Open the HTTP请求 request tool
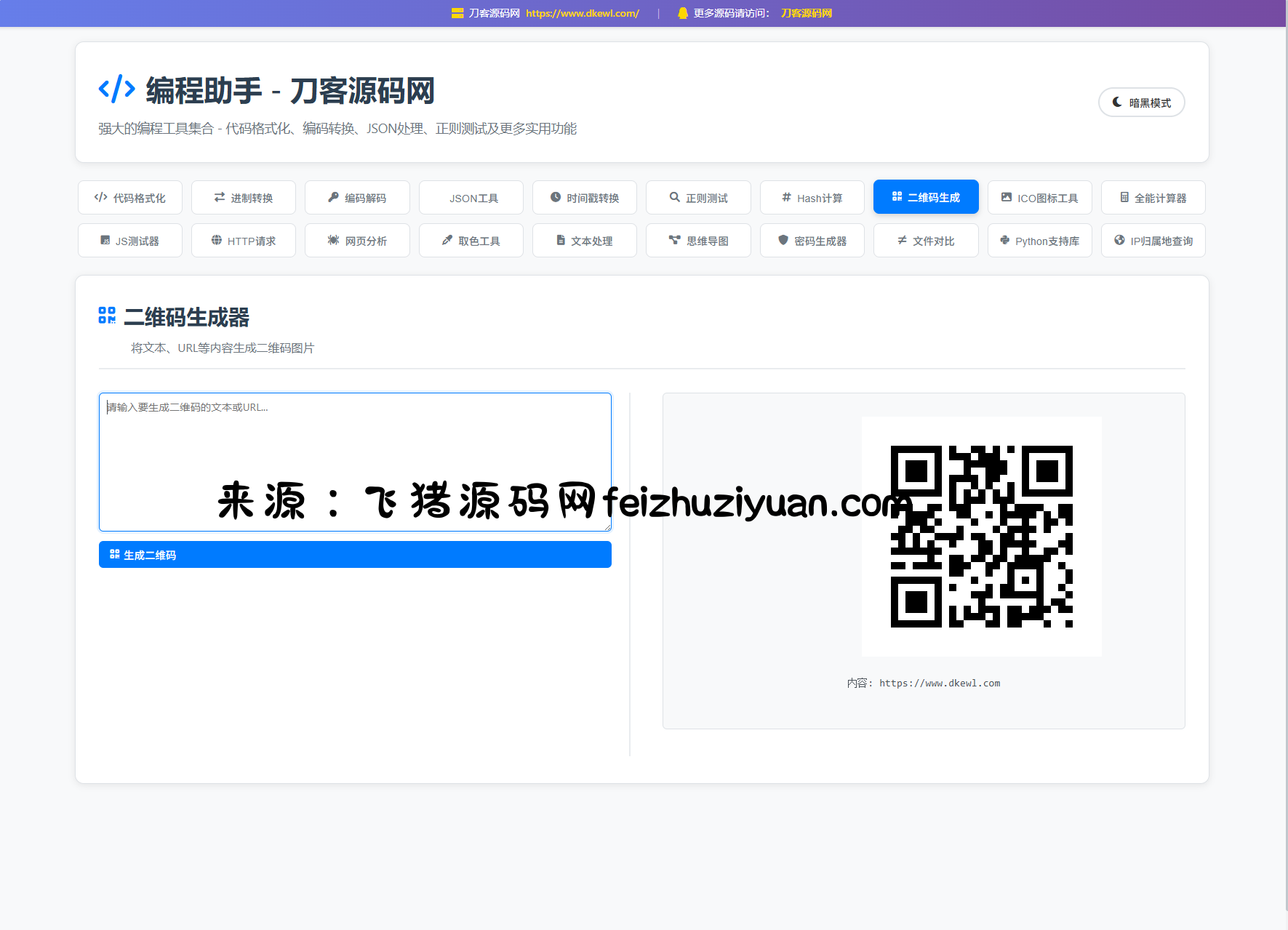Screen dimensions: 1288x930 [x=244, y=241]
